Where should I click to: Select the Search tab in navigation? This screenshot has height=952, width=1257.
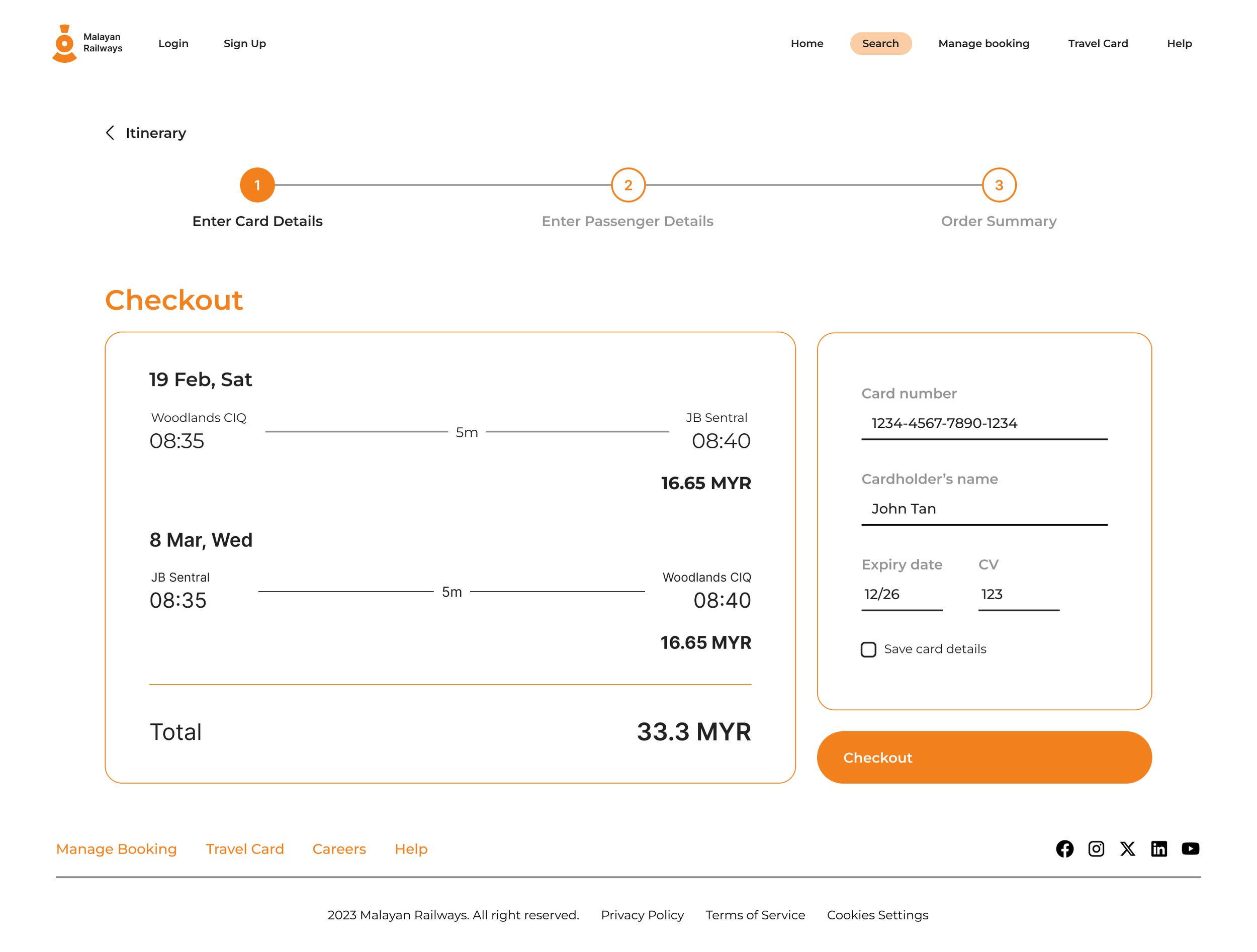(880, 44)
